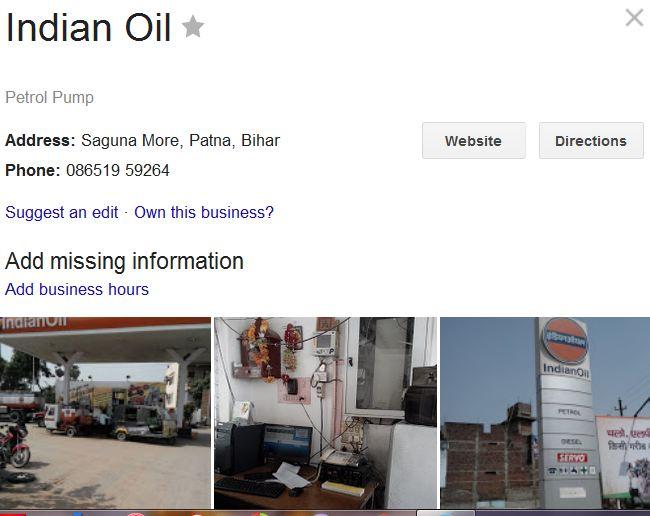Close the Indian Oil info panel
650x516 pixels.
pos(634,18)
